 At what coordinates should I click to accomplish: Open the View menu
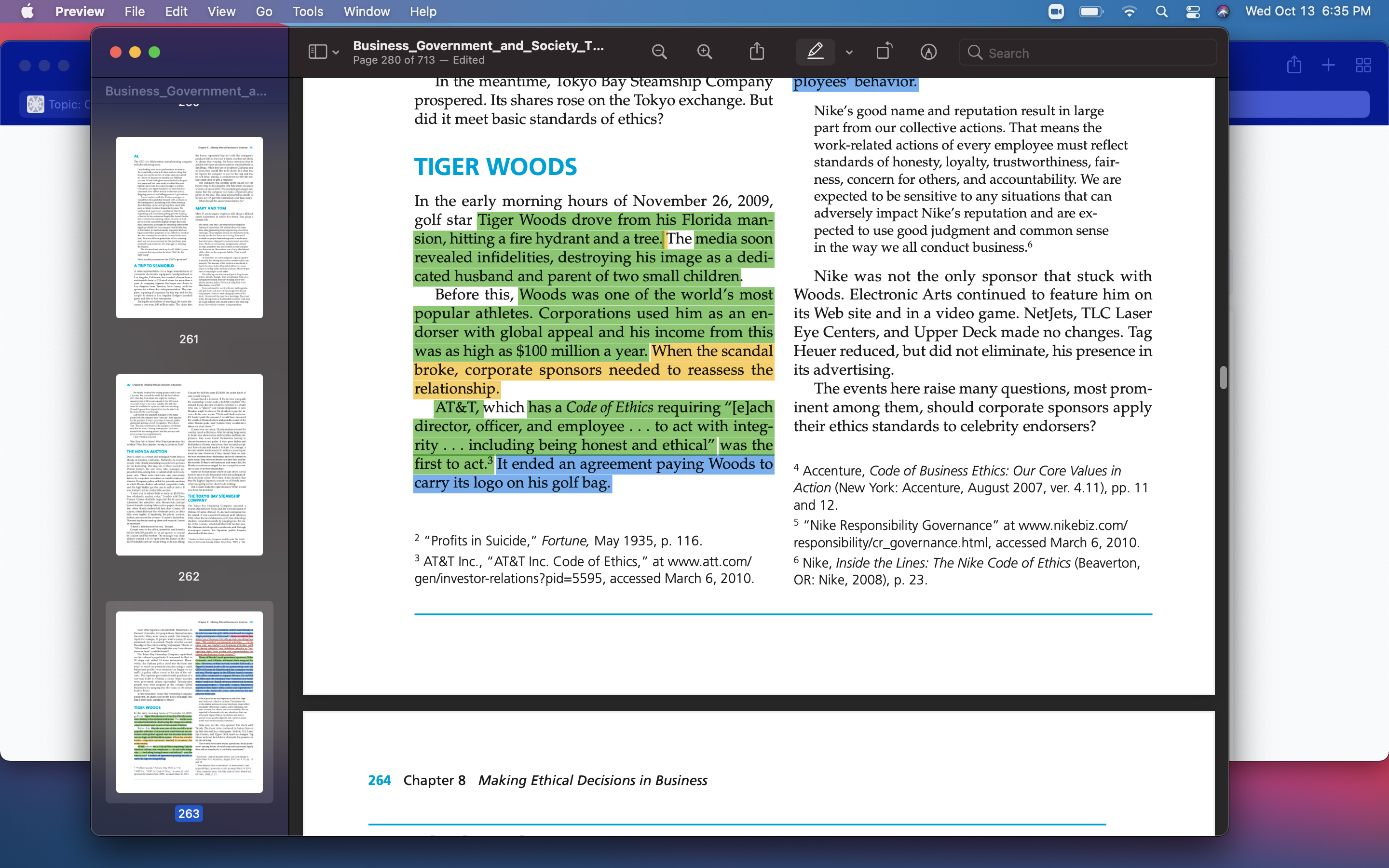click(221, 12)
